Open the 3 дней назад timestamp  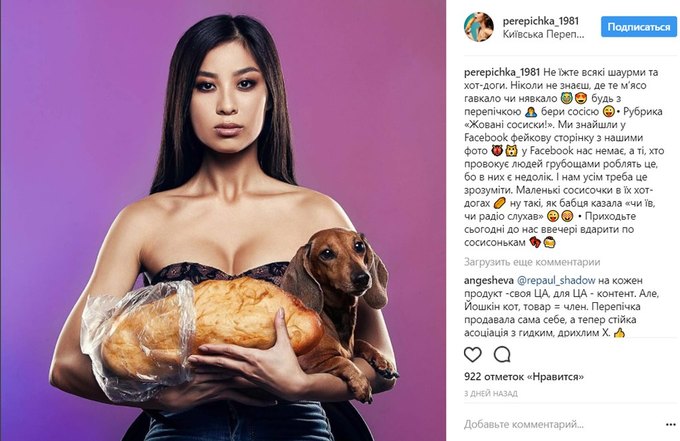pos(490,394)
